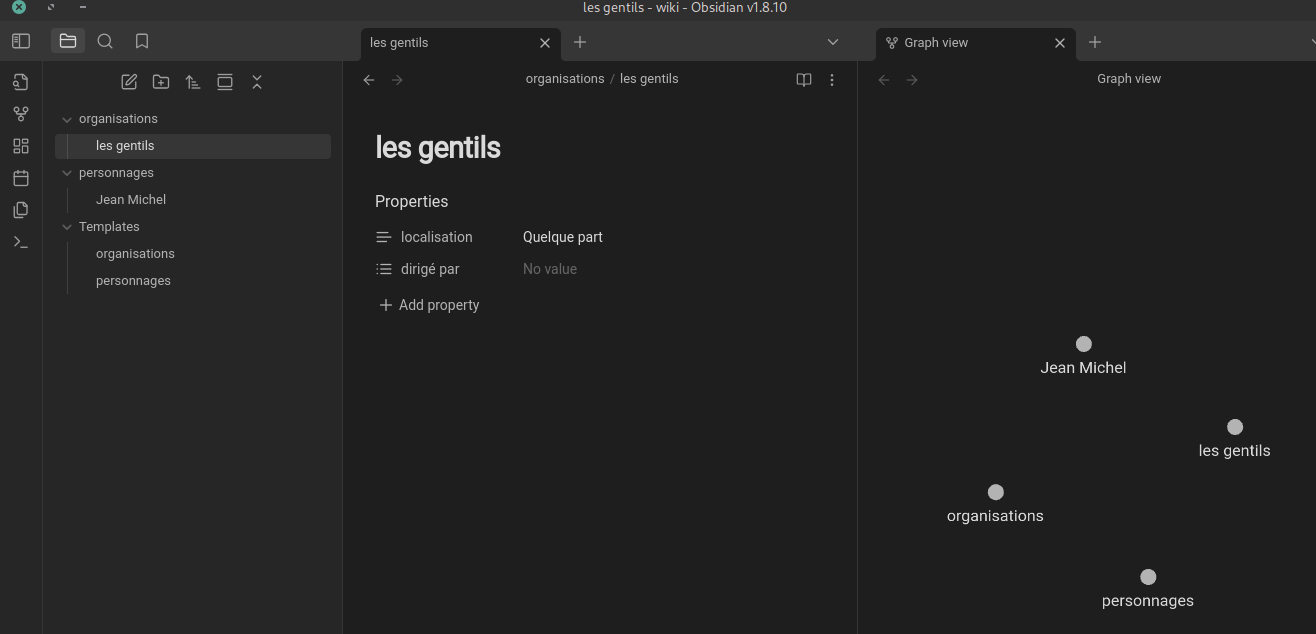
Task: Open today's daily note icon
Action: 21,178
